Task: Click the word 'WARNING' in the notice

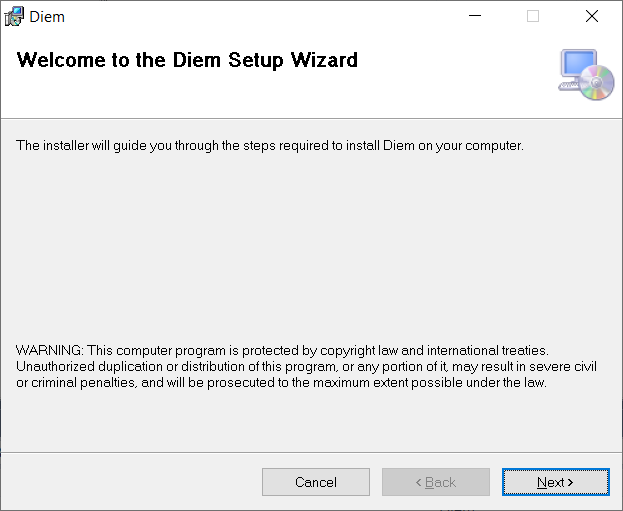Action: point(49,350)
